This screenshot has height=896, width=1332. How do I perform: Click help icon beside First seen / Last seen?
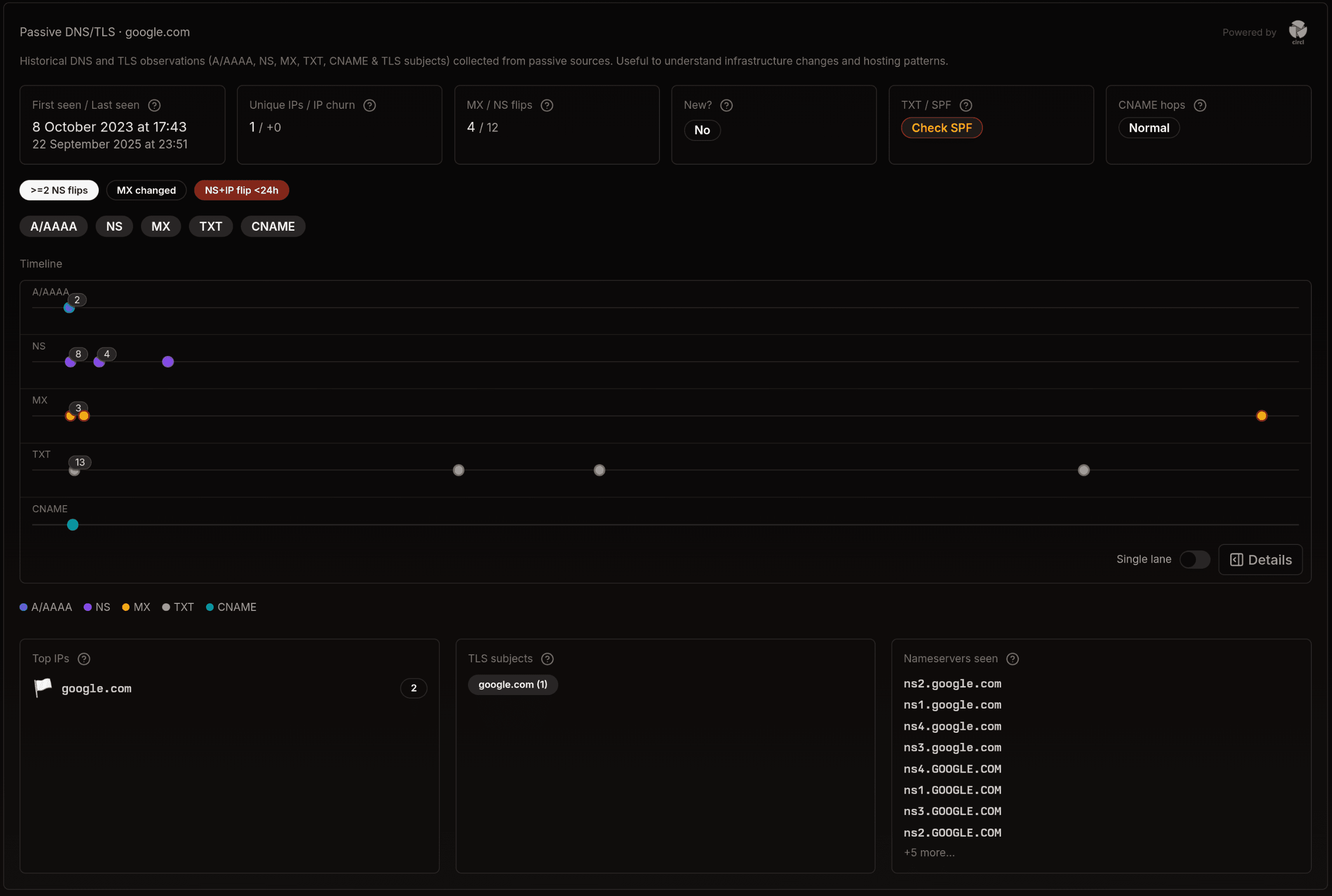154,105
